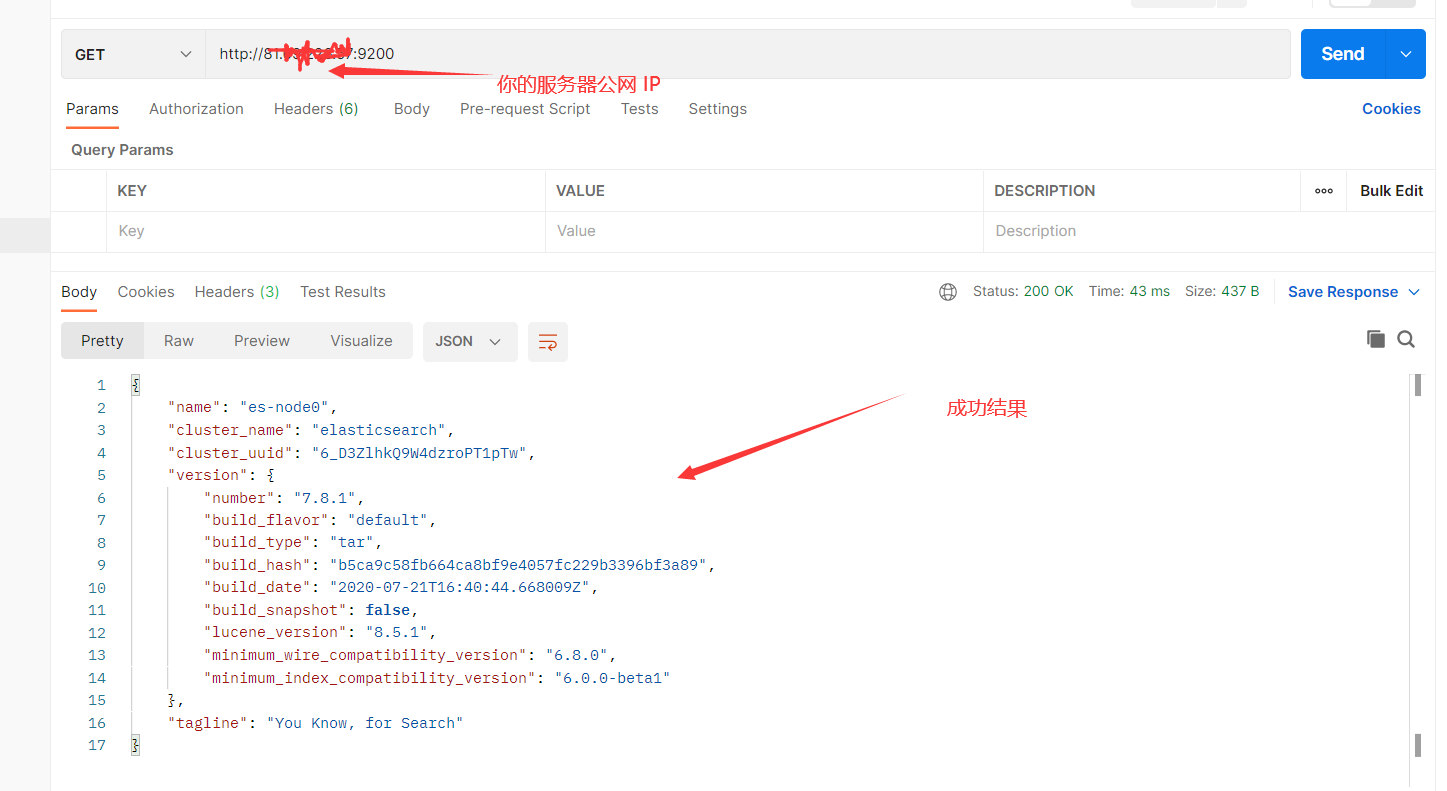
Task: Select the response Body tab
Action: click(79, 292)
